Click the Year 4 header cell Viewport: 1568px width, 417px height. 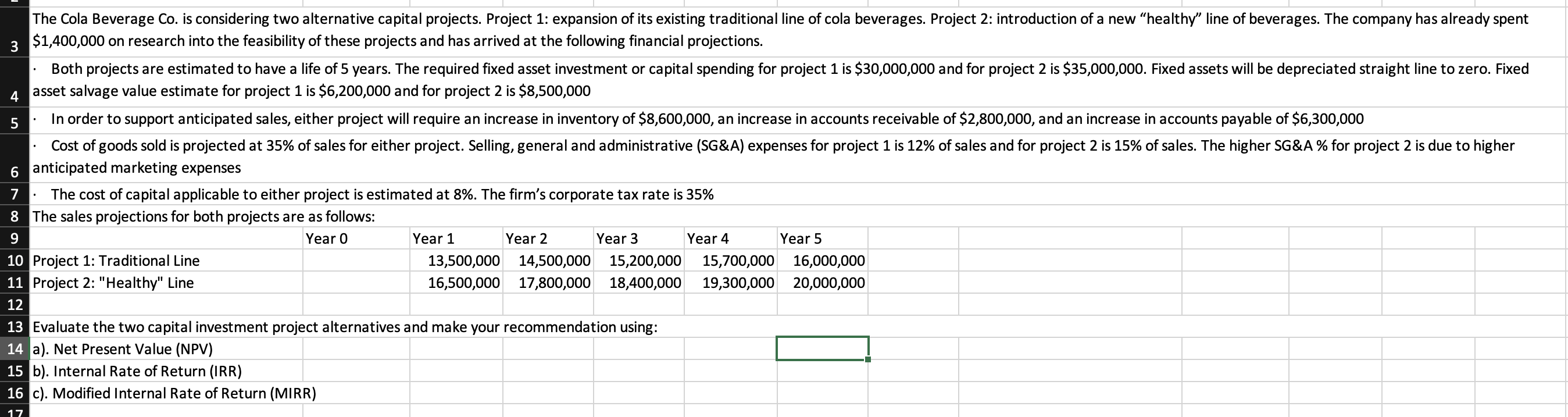click(x=730, y=238)
